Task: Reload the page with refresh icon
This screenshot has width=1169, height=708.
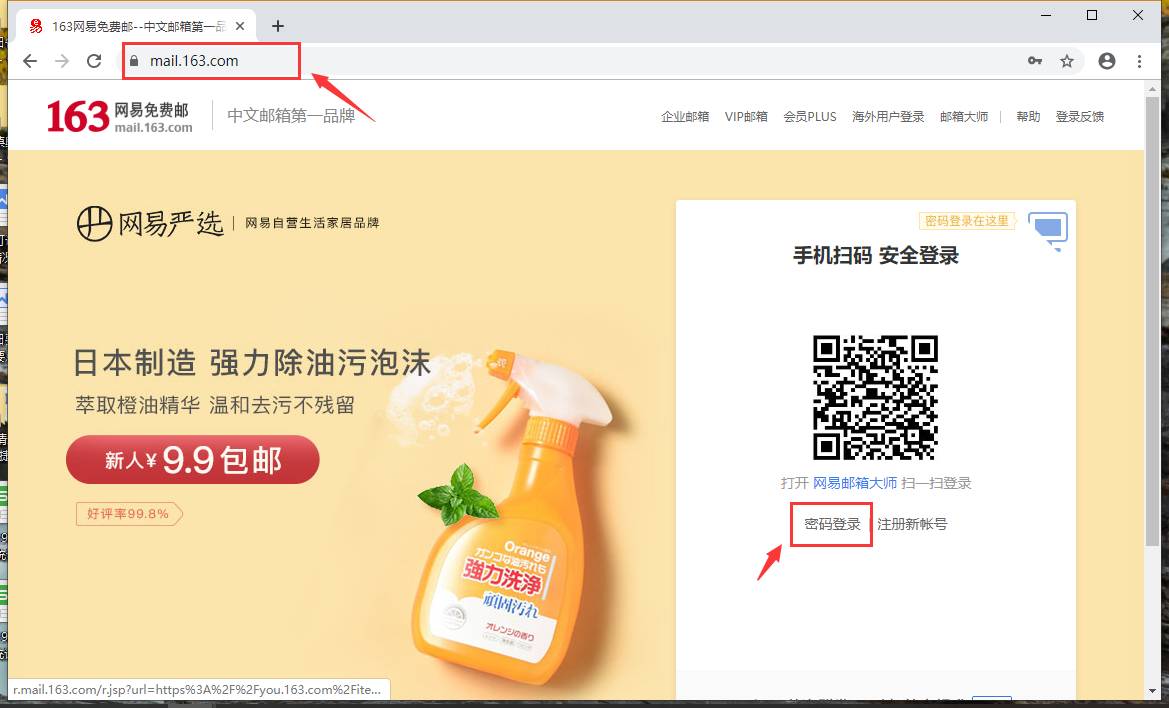Action: coord(94,61)
